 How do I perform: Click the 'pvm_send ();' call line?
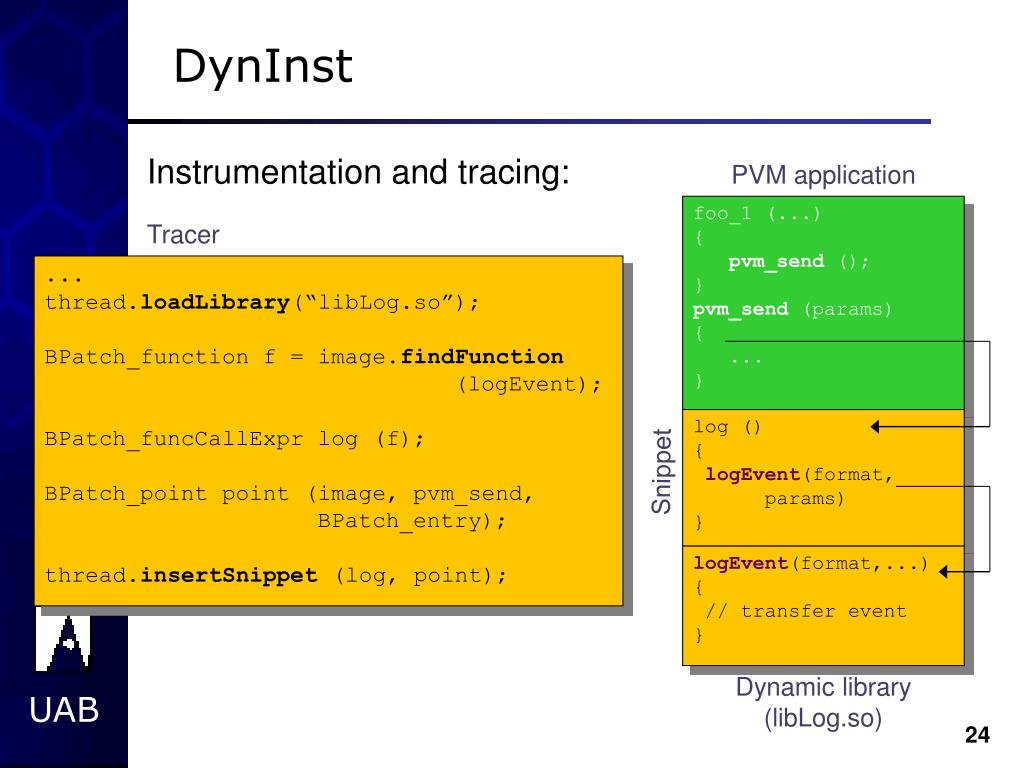tap(798, 262)
